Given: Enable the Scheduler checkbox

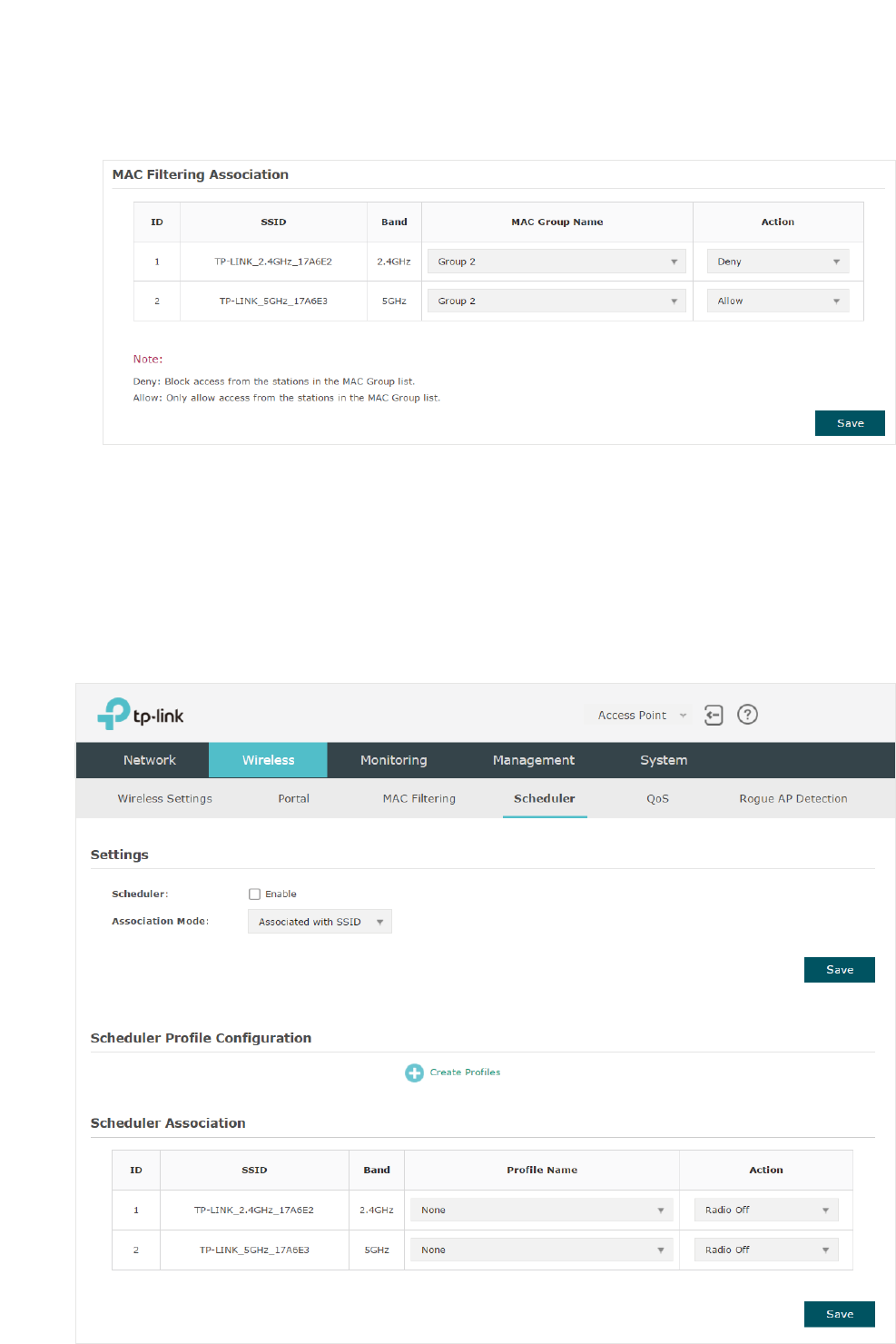Looking at the screenshot, I should click(254, 894).
